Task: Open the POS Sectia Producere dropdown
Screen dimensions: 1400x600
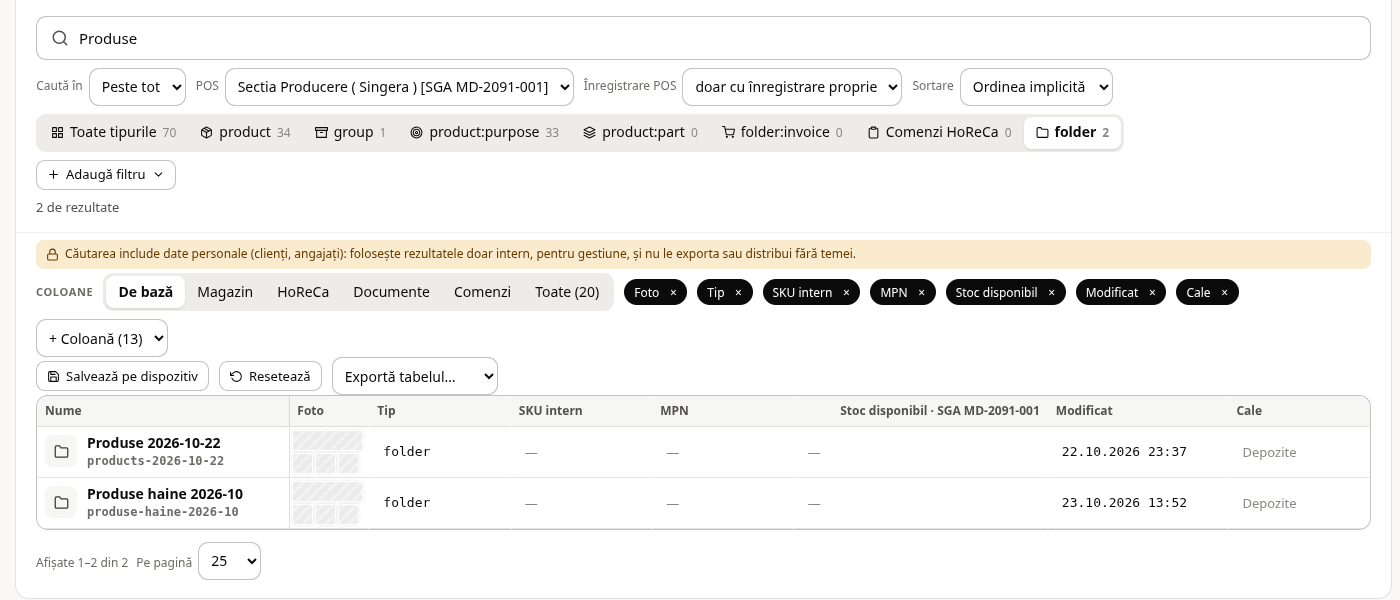Action: pos(399,87)
